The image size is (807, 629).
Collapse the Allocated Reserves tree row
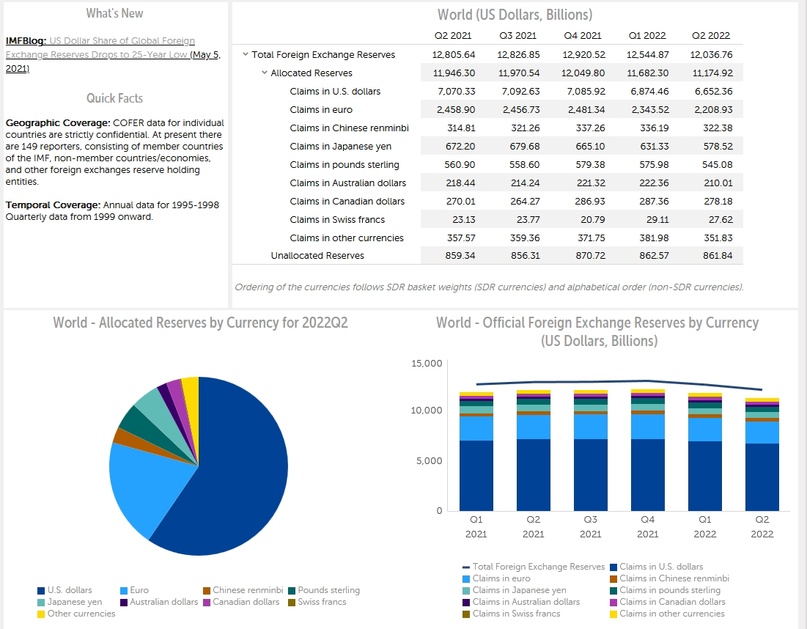264,73
